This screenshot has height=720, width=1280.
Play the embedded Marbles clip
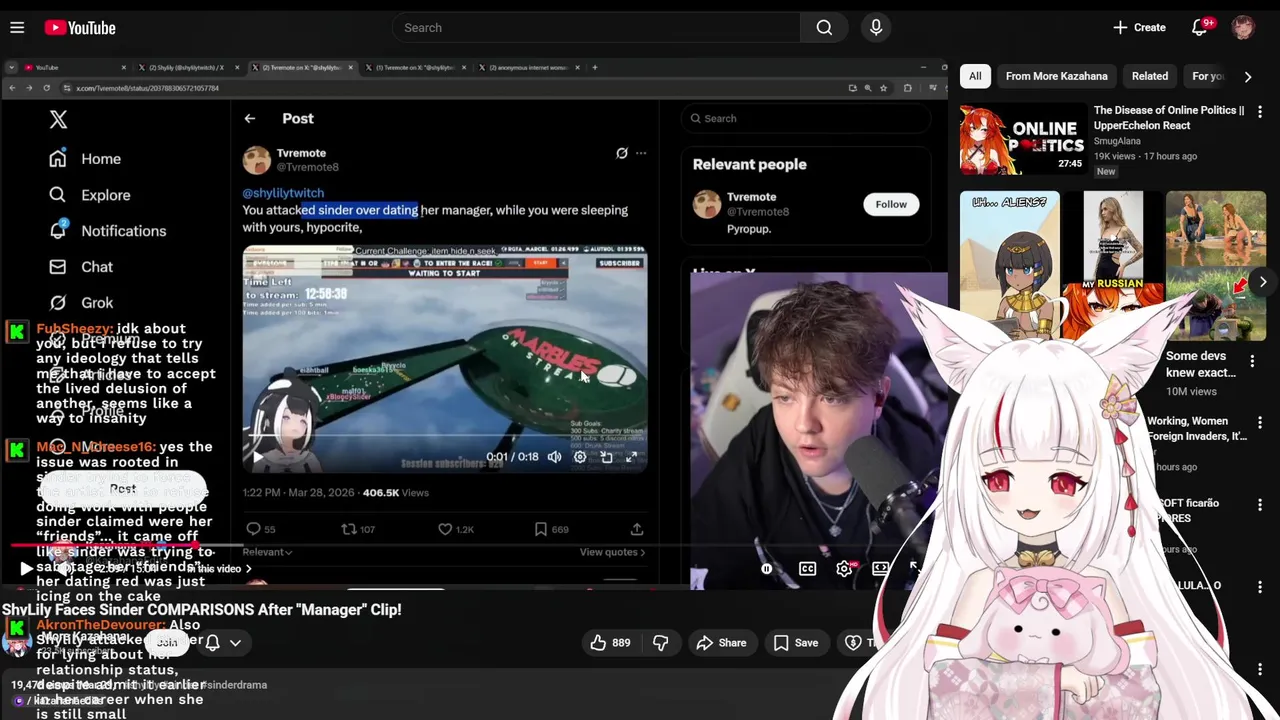258,457
